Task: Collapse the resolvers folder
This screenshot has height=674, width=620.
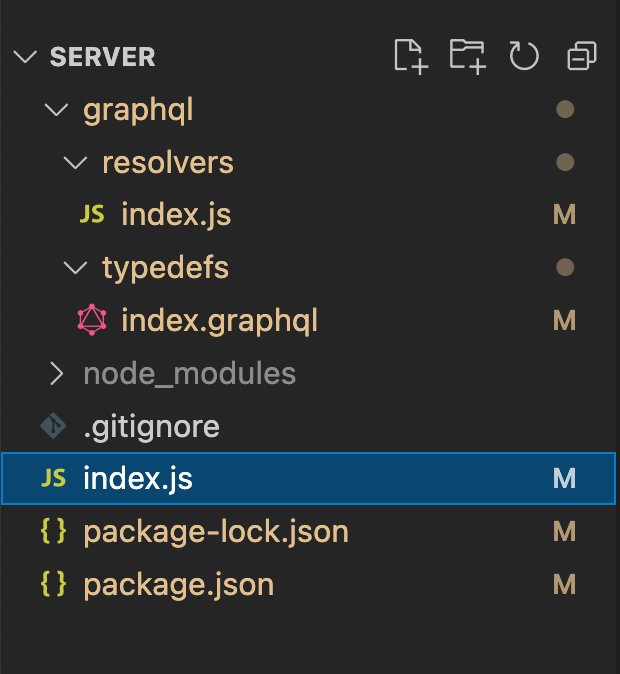Action: (x=74, y=163)
